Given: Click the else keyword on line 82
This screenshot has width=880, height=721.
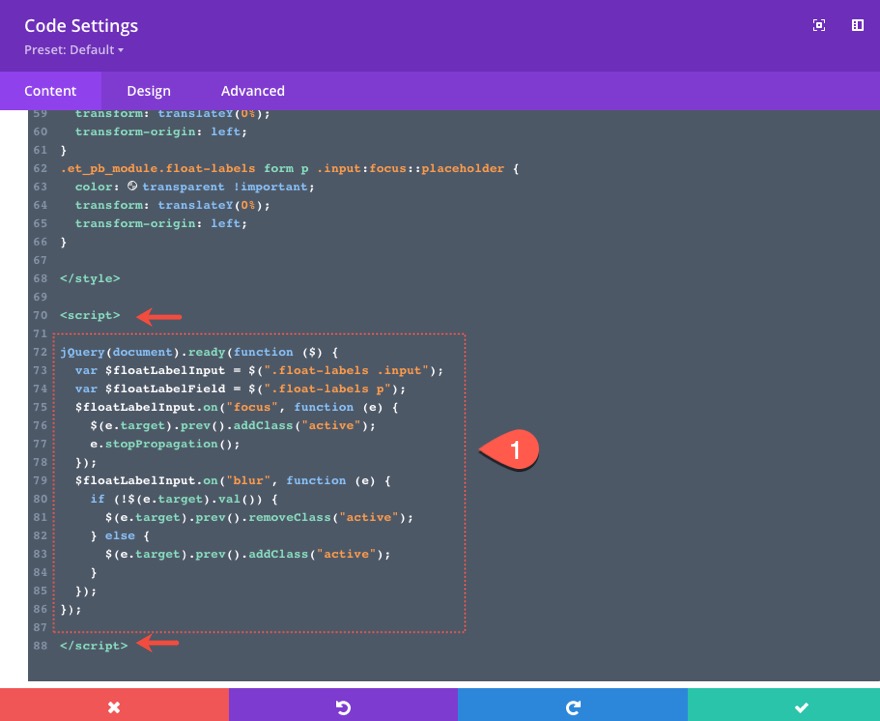Looking at the screenshot, I should (120, 536).
